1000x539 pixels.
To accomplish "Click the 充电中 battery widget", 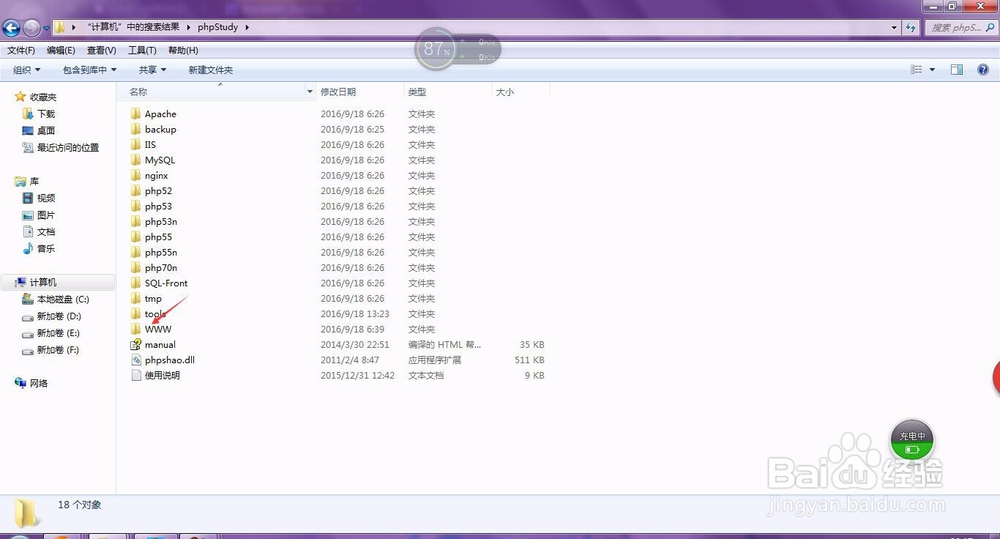I will [912, 441].
